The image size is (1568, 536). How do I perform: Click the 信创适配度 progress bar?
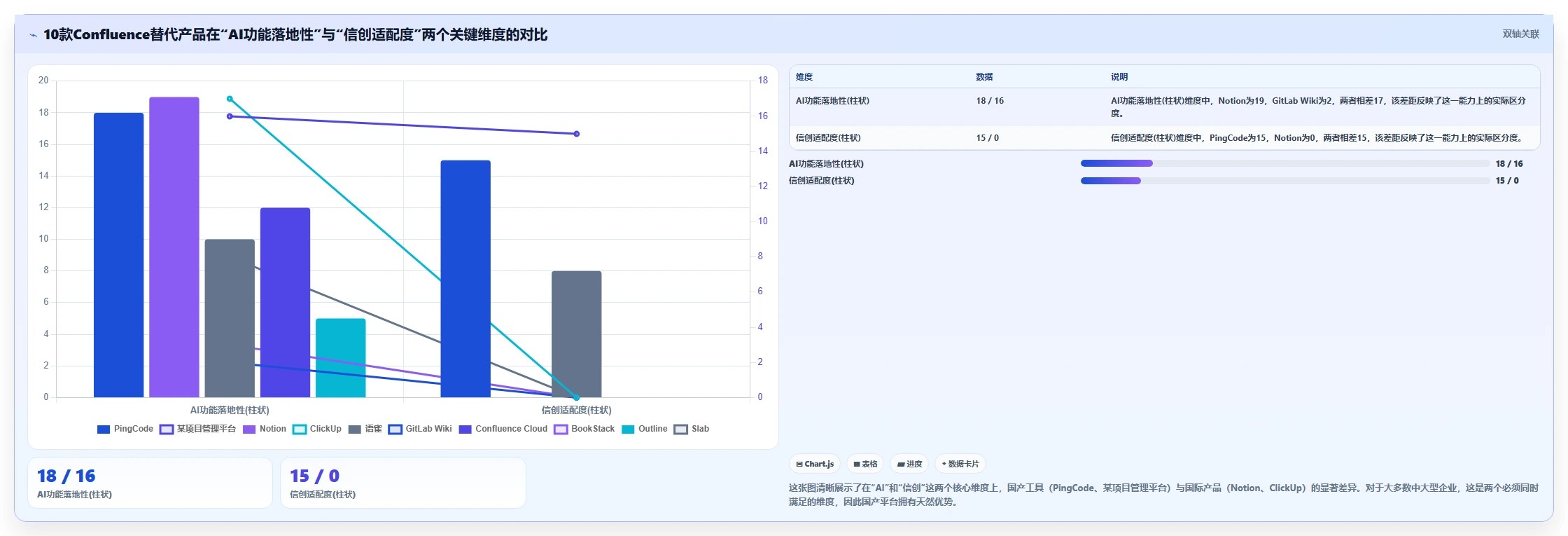1285,181
